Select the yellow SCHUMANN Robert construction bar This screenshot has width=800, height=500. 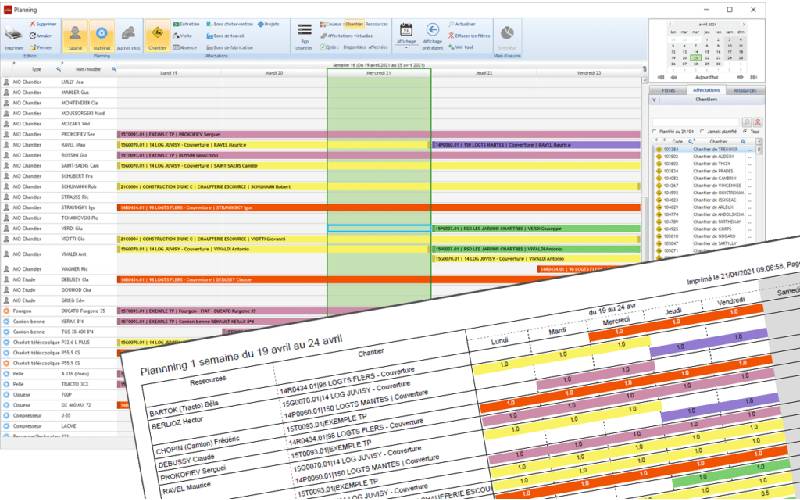pyautogui.click(x=379, y=187)
